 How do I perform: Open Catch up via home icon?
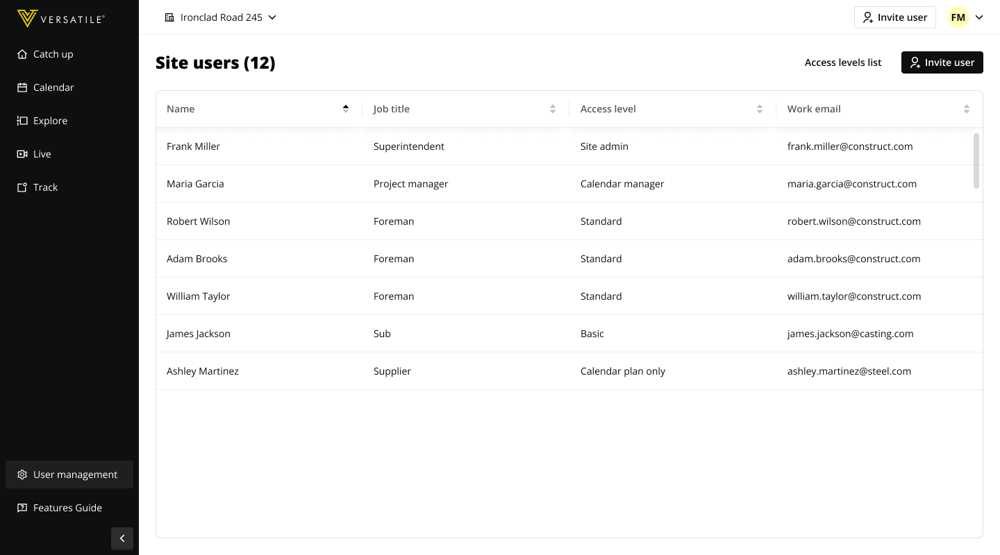(x=22, y=54)
